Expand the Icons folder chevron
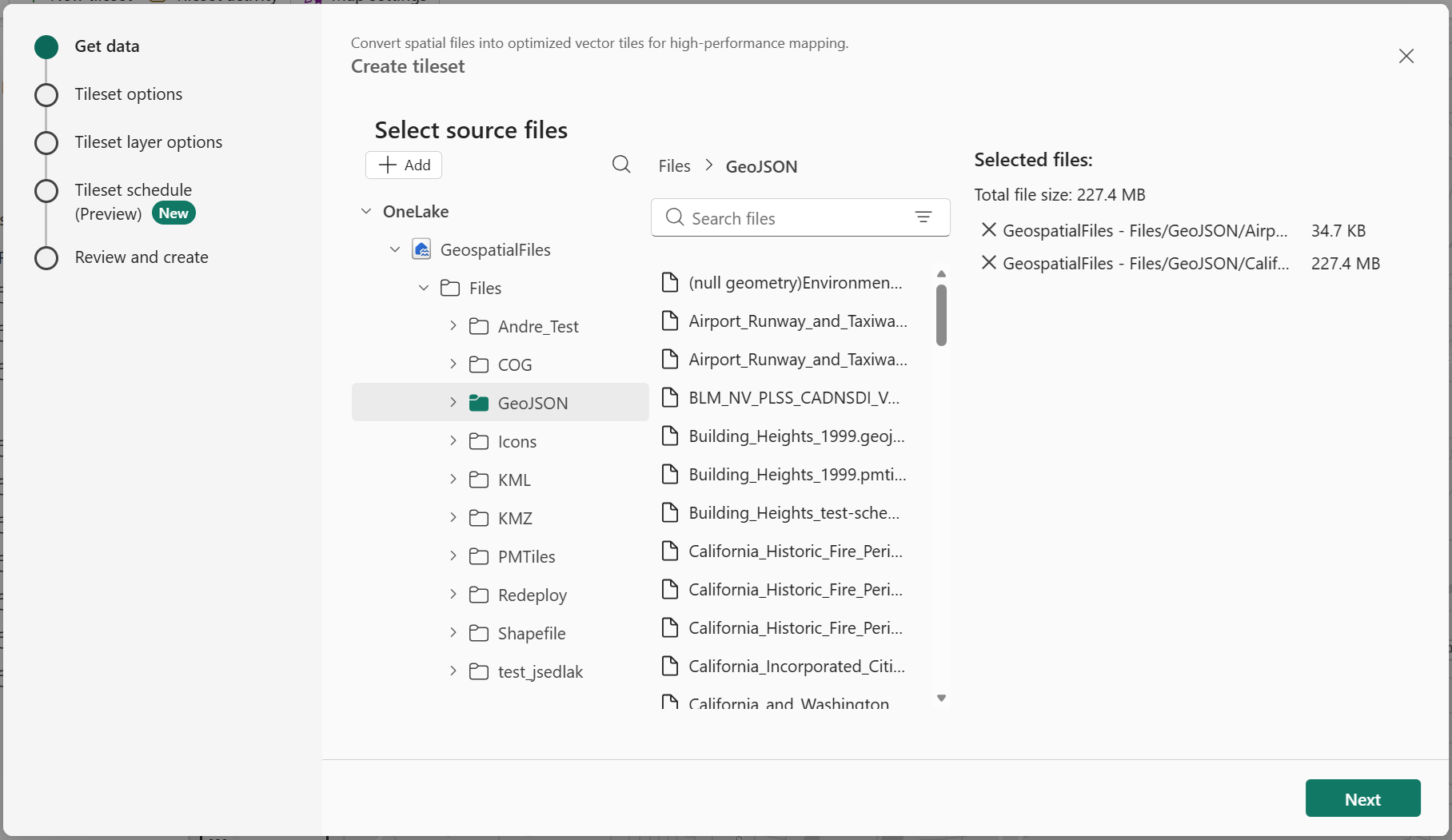The width and height of the screenshot is (1452, 840). pos(453,441)
